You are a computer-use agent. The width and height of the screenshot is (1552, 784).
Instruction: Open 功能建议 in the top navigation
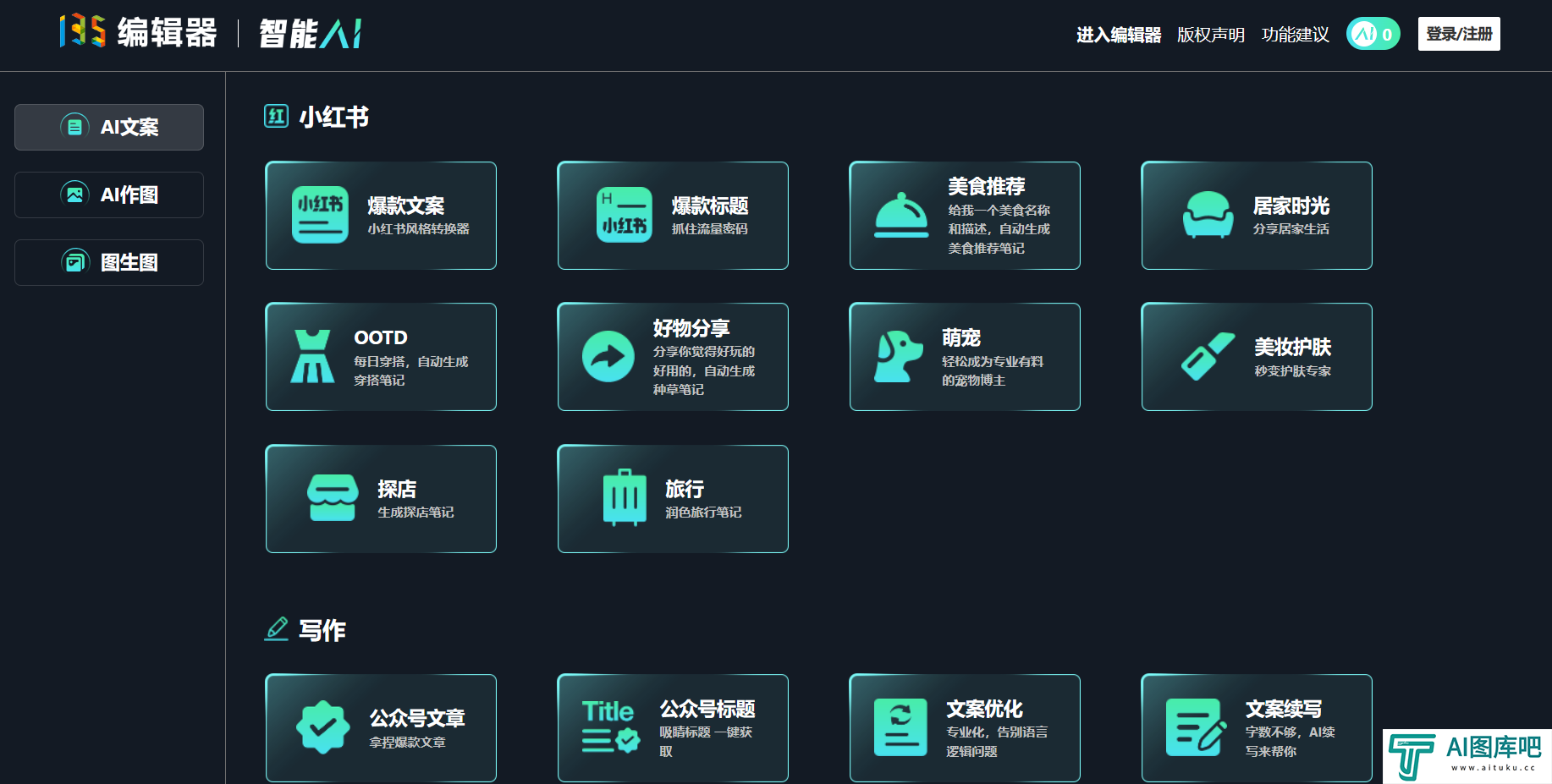point(1295,35)
